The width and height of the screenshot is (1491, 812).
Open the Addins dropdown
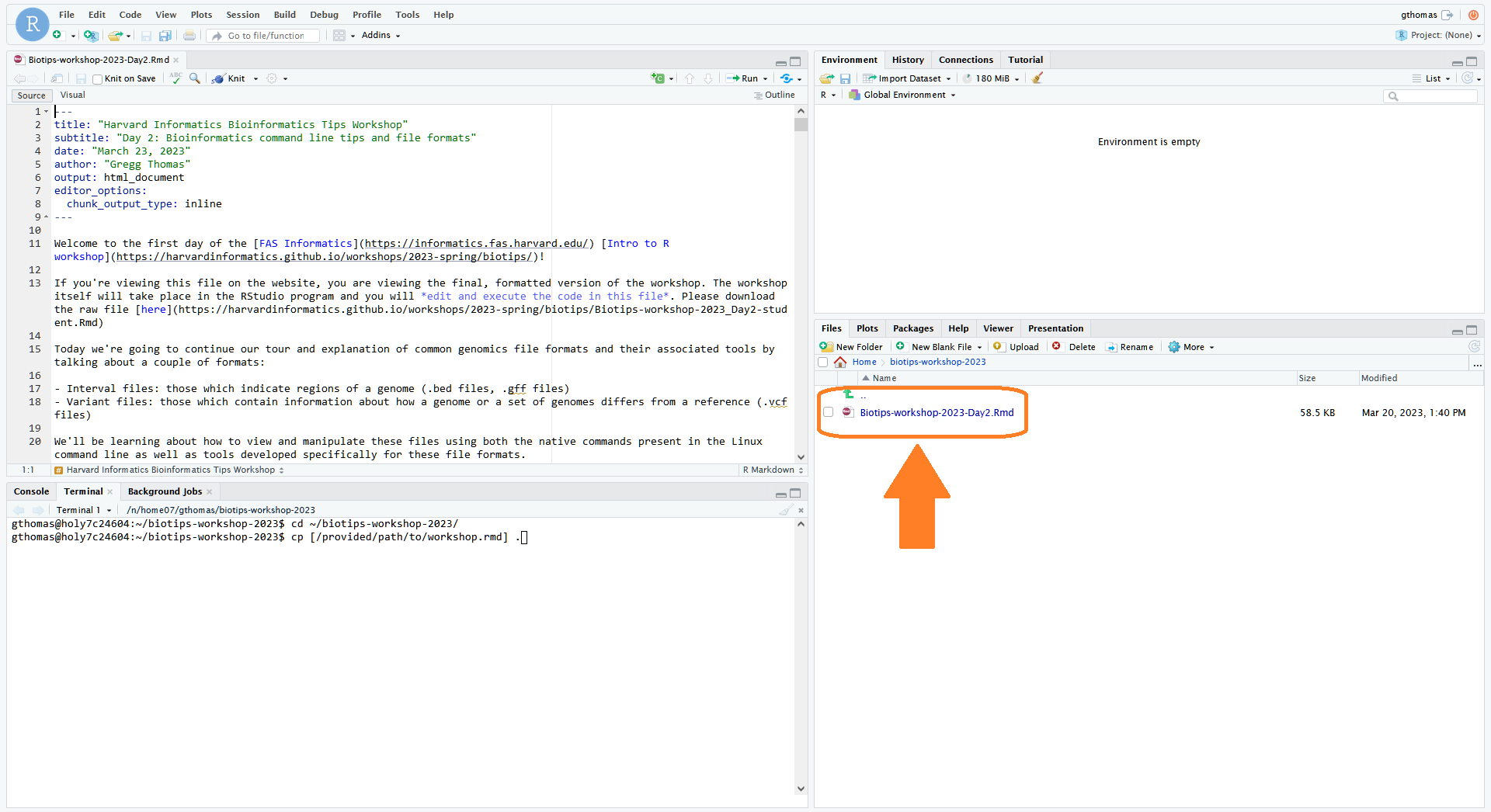[380, 35]
